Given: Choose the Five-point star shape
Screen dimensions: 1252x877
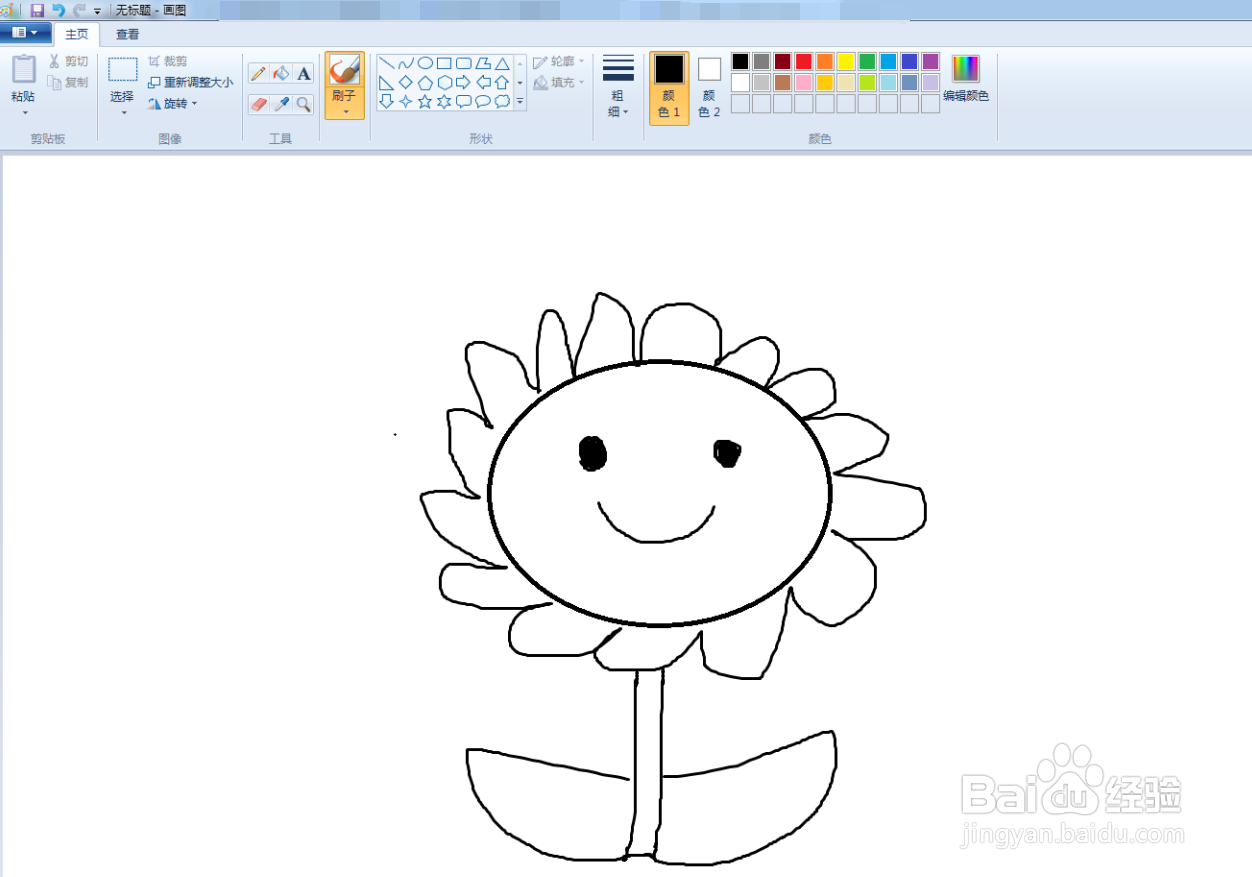Looking at the screenshot, I should pyautogui.click(x=425, y=101).
